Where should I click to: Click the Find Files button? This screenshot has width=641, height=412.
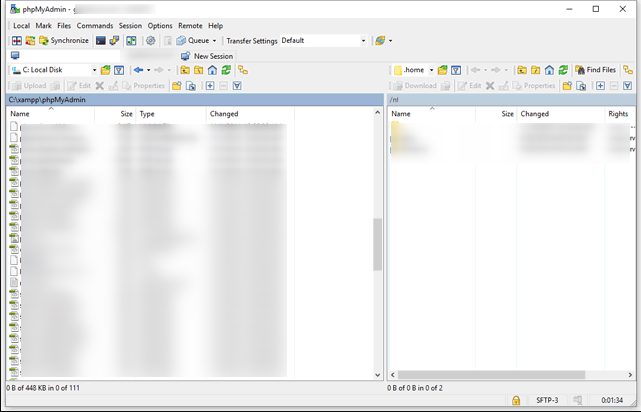[595, 70]
